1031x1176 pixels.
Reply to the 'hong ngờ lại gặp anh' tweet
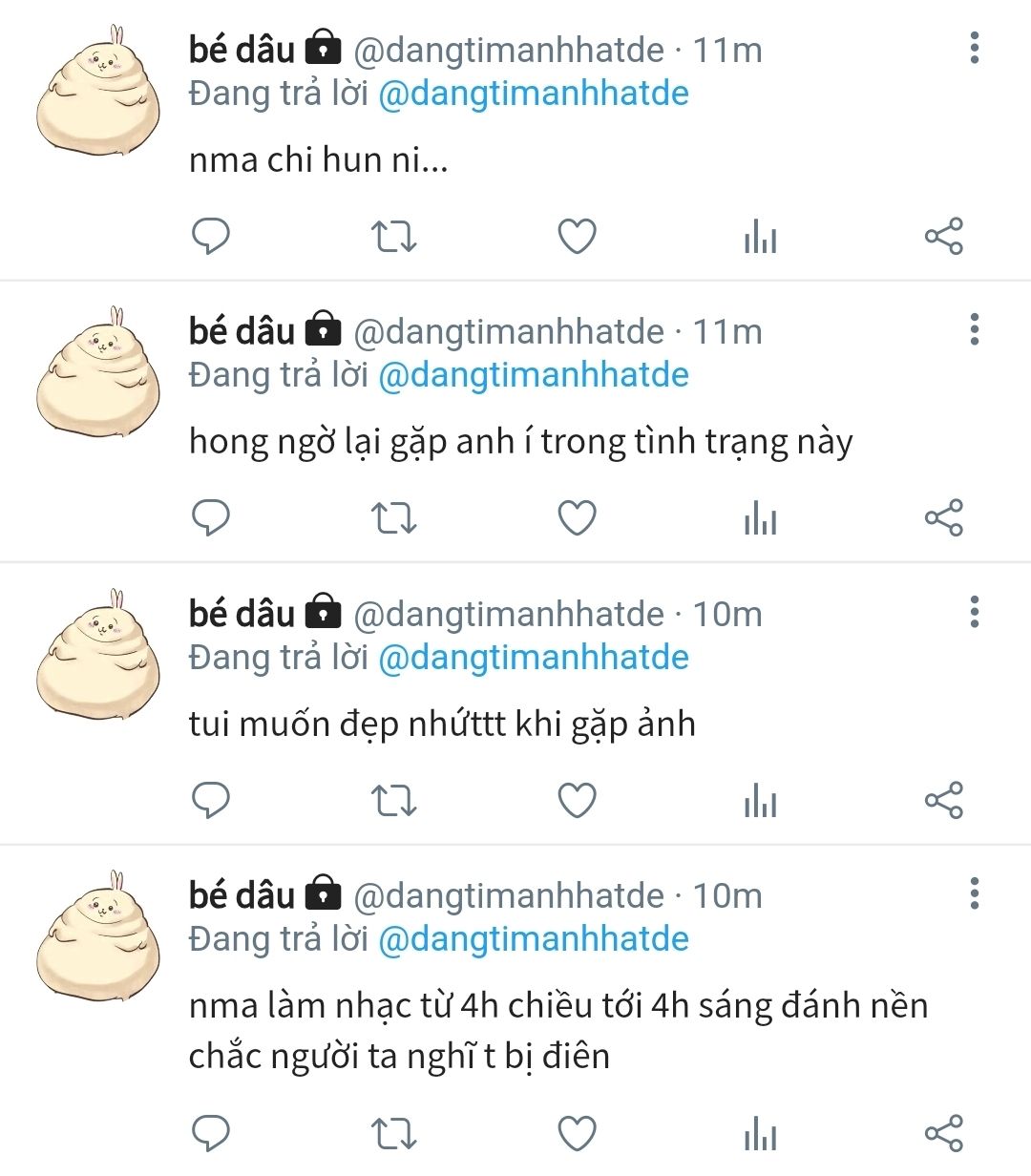(x=211, y=517)
